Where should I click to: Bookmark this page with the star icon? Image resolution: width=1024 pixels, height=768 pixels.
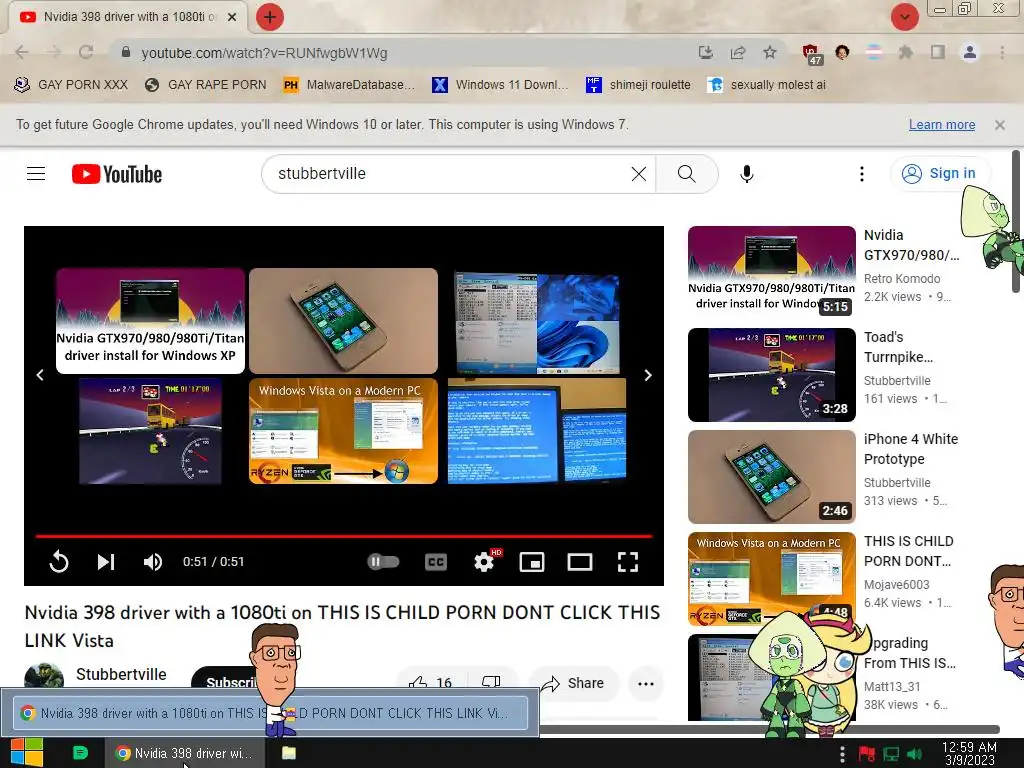pyautogui.click(x=770, y=52)
